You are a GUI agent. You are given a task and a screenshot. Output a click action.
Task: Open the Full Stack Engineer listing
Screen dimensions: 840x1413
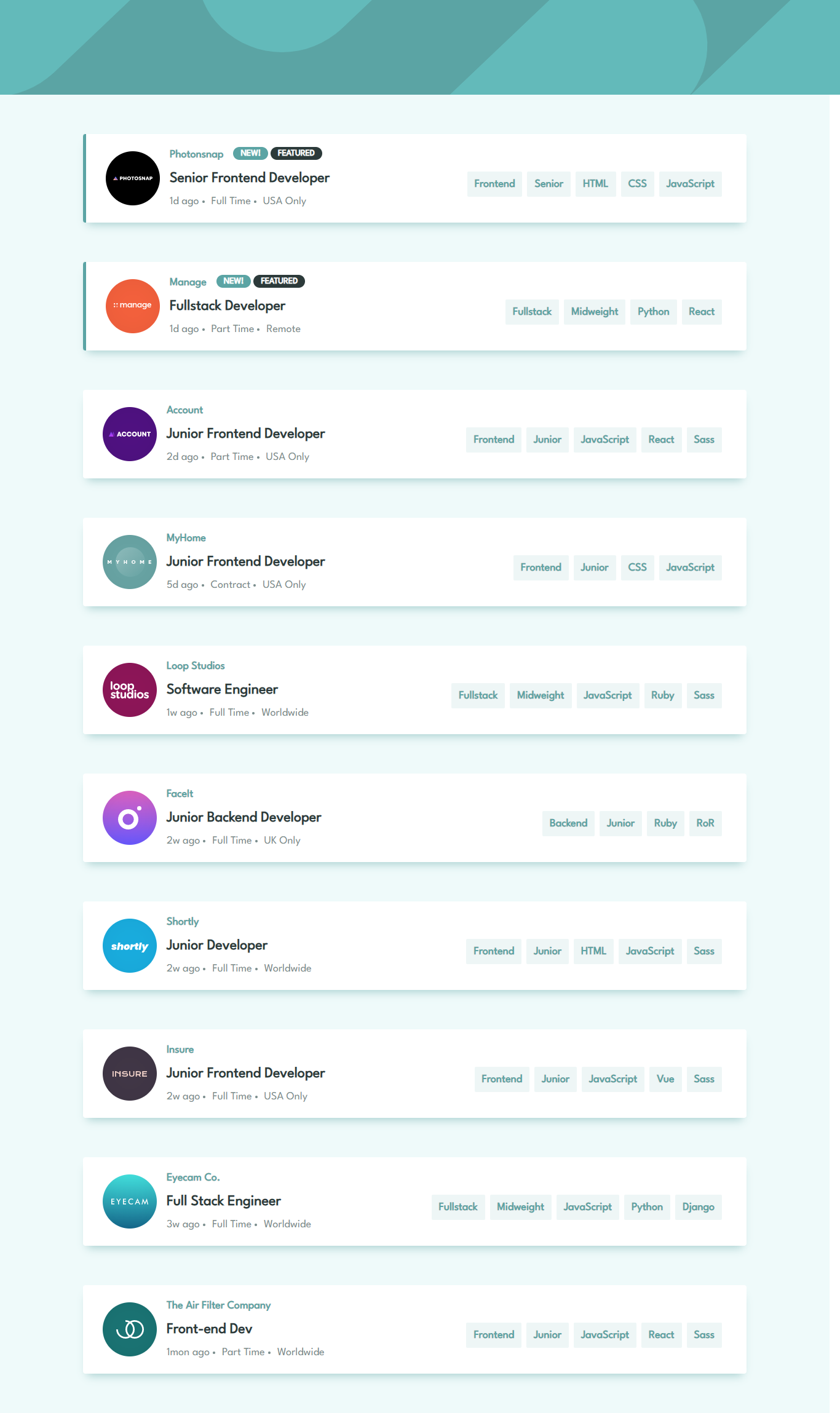223,1201
